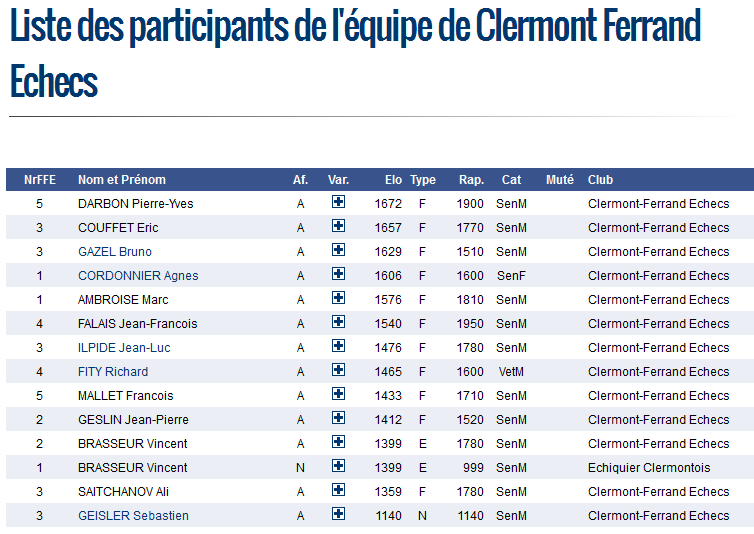Click the plus icon in FITY Richard row
Image resolution: width=754 pixels, height=534 pixels.
point(339,370)
